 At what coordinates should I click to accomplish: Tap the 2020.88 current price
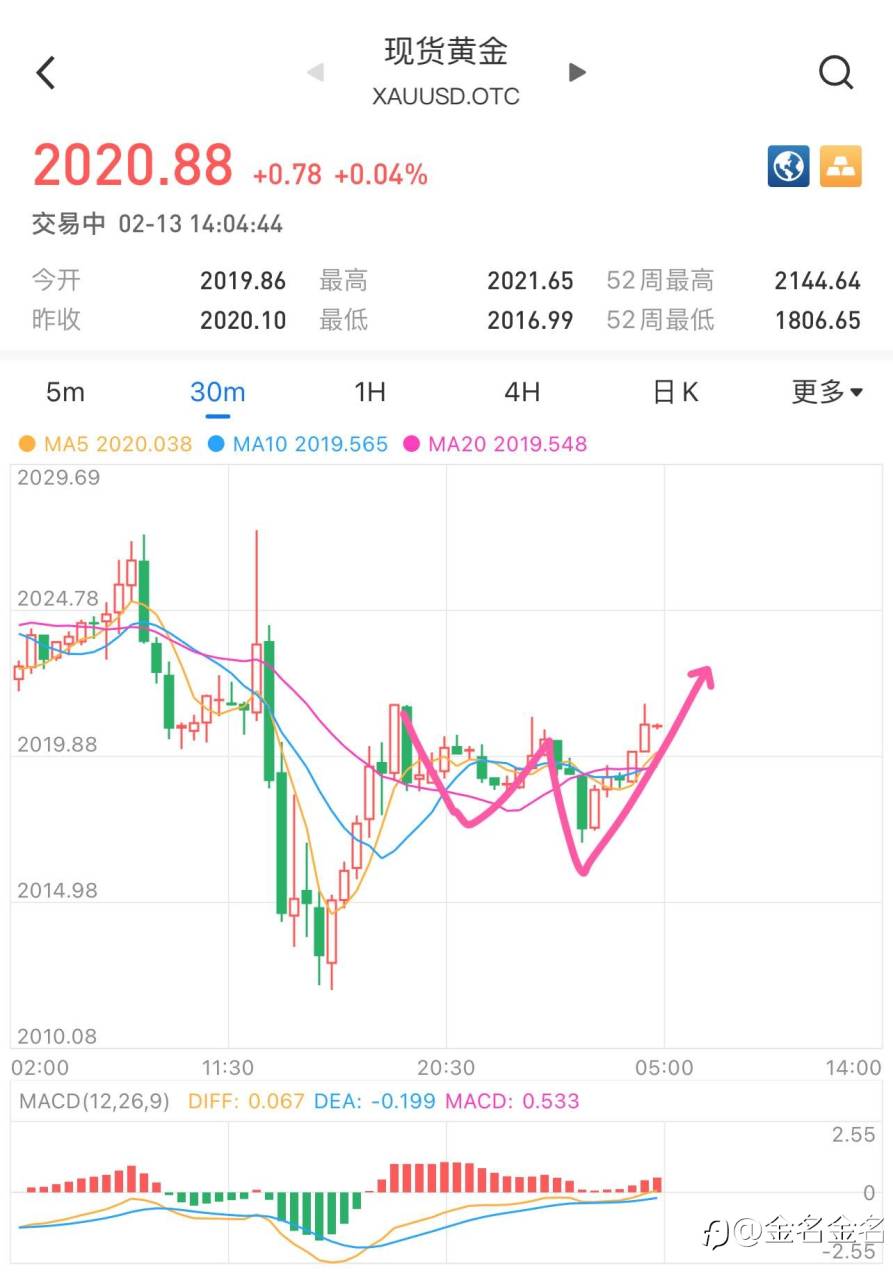[133, 166]
